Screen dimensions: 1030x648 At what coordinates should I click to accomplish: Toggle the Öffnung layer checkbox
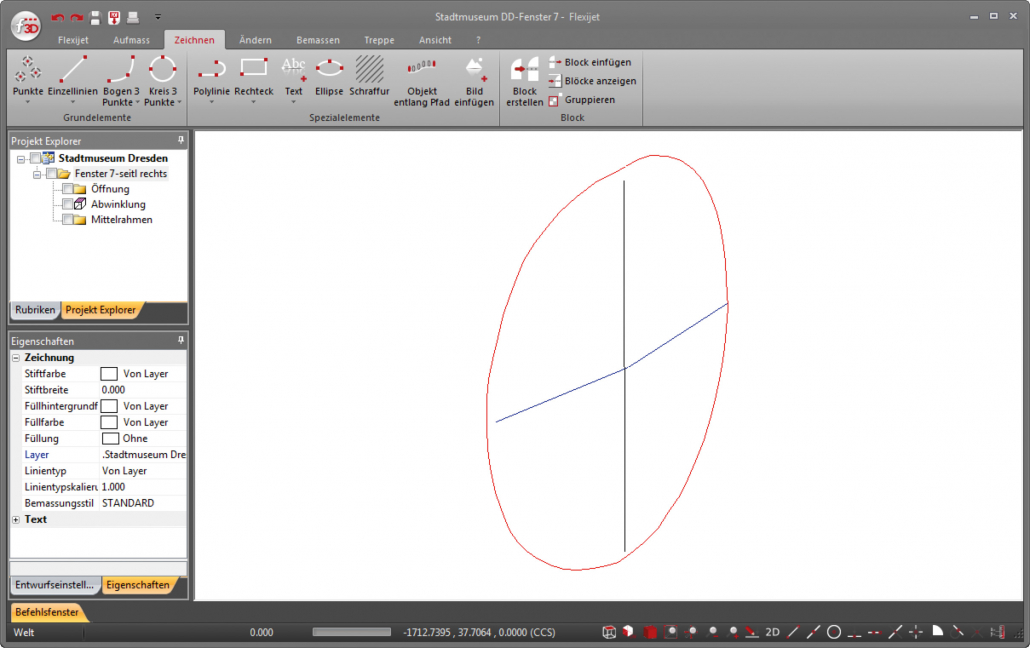click(x=67, y=189)
